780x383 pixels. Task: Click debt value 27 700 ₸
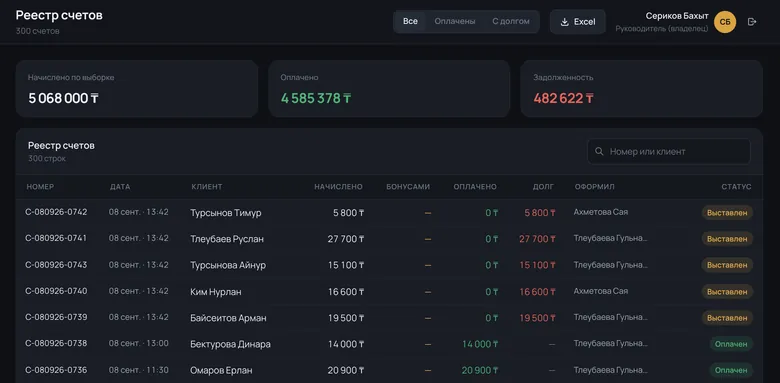point(537,239)
